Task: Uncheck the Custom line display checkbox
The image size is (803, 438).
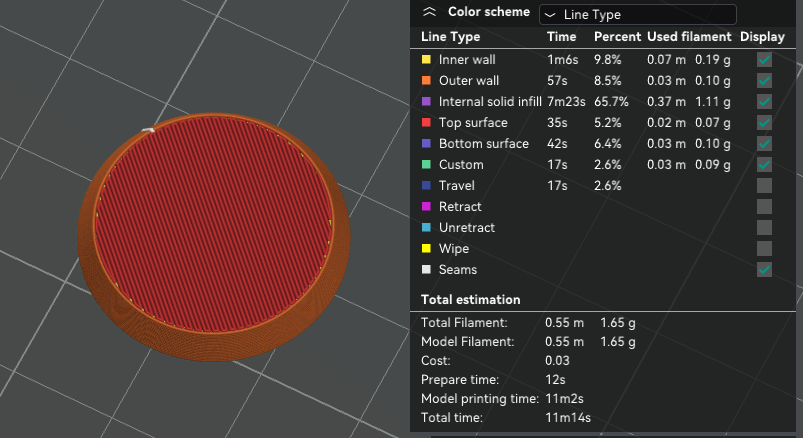Action: (x=764, y=165)
